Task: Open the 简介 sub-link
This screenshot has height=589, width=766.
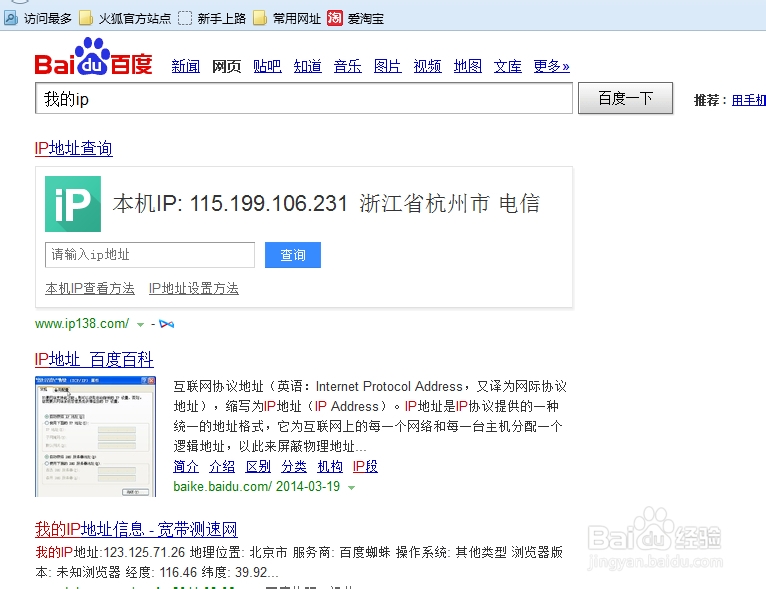Action: [186, 466]
